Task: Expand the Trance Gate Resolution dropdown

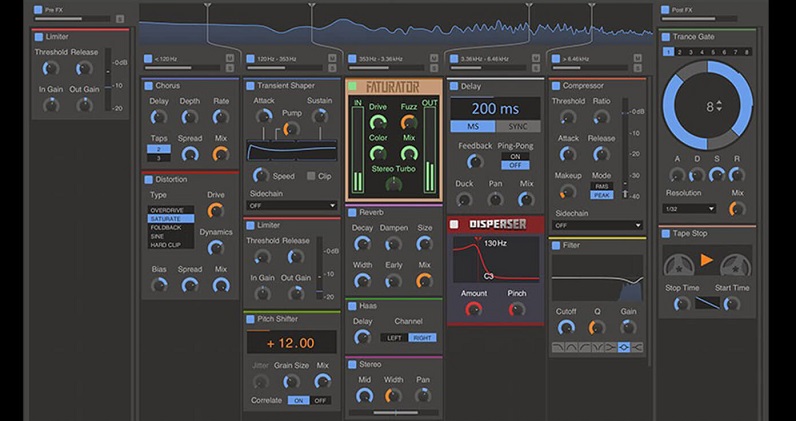Action: (689, 209)
